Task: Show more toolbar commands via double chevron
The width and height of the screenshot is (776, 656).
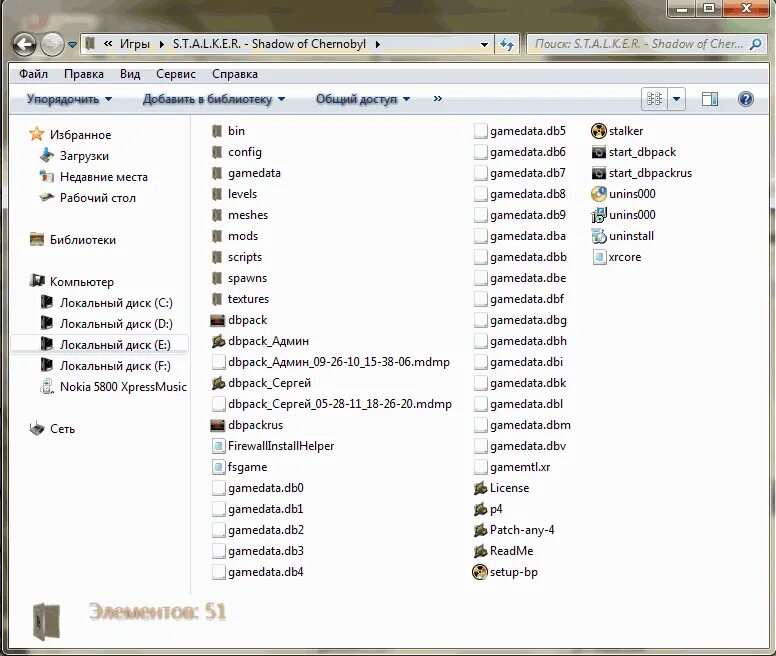Action: (437, 99)
